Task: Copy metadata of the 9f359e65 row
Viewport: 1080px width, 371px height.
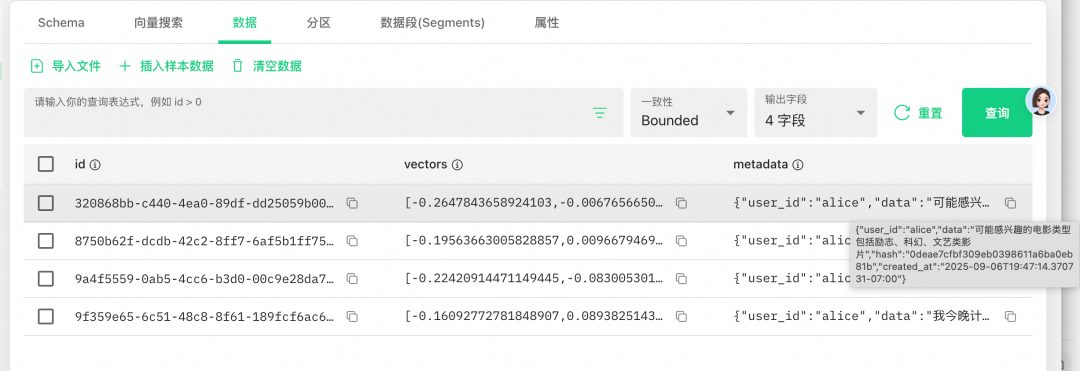Action: click(1010, 317)
